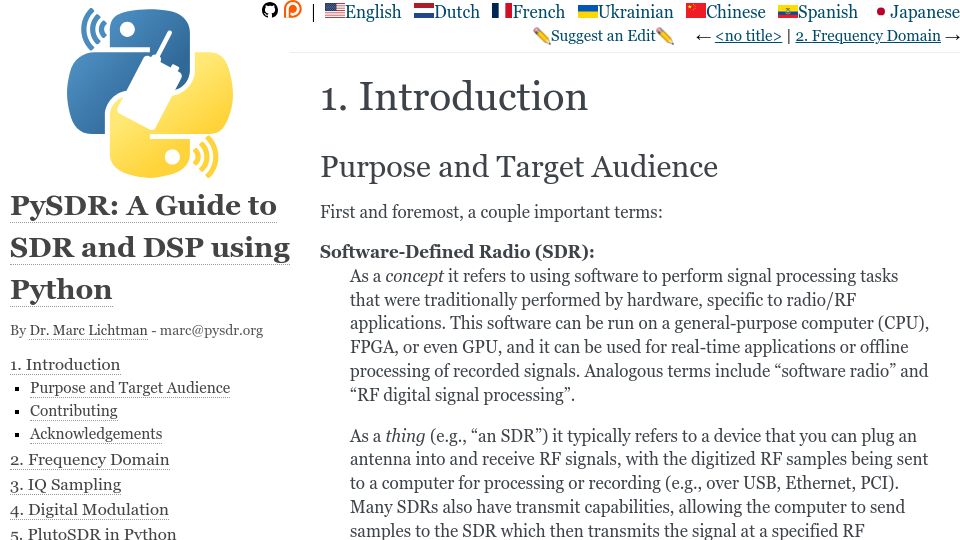This screenshot has width=960, height=540.
Task: Open 1. Introduction in sidebar
Action: [x=65, y=365]
